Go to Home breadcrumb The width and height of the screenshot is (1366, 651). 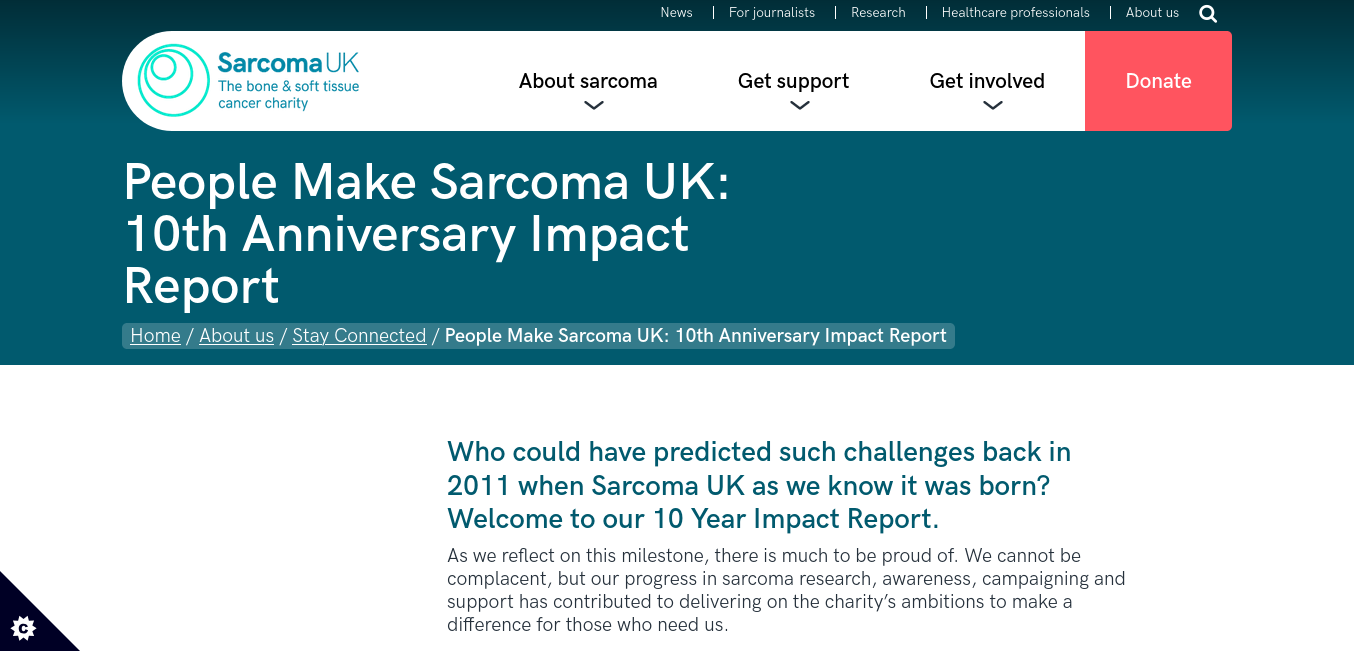pos(155,336)
